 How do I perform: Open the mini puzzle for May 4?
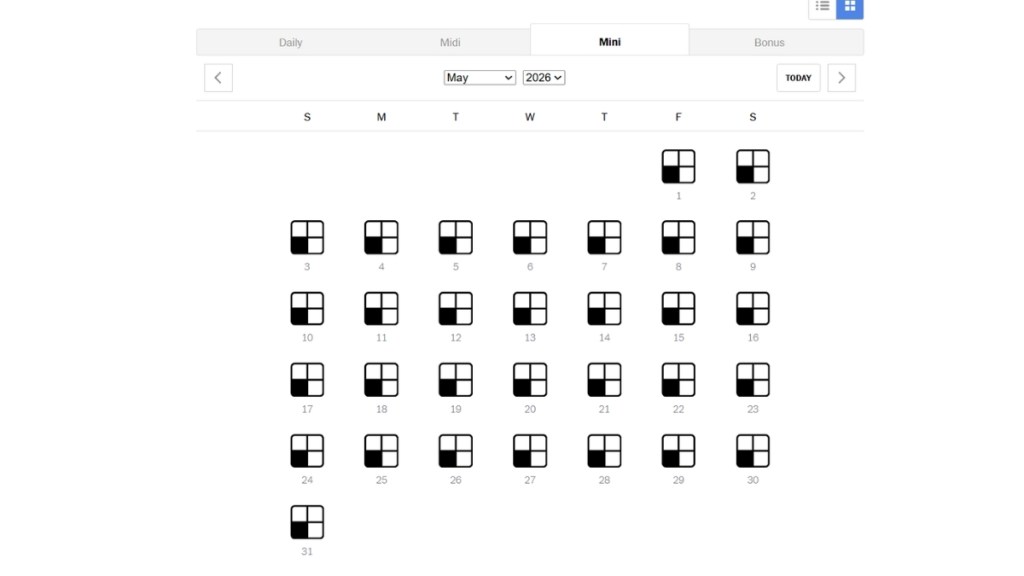tap(381, 238)
